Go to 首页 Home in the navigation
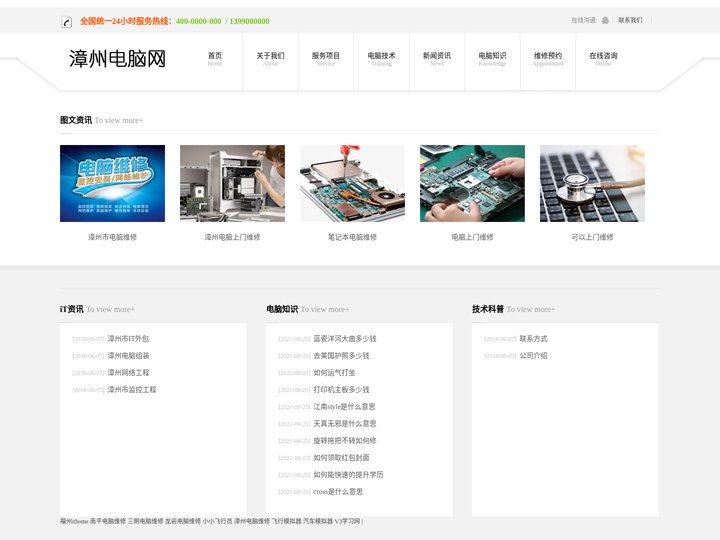This screenshot has height=540, width=720. [215, 59]
